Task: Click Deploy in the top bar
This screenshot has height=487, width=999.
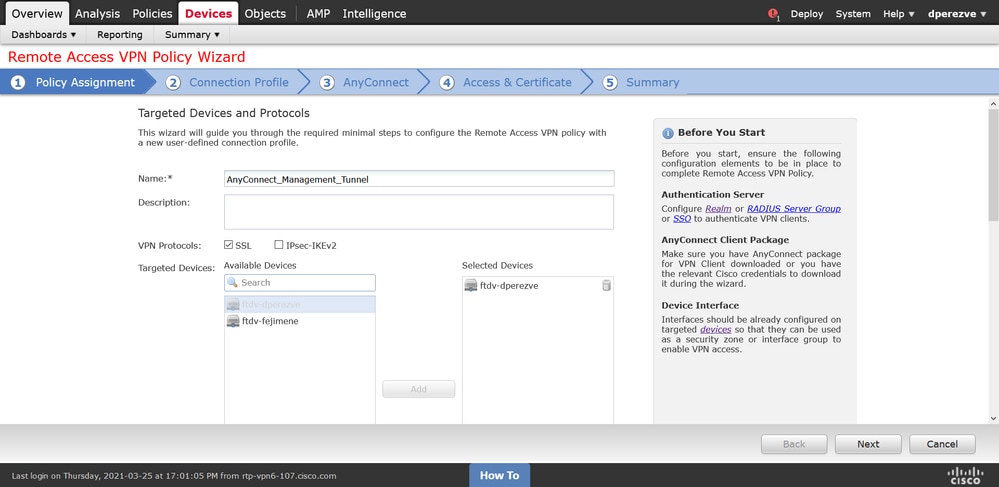Action: tap(807, 13)
